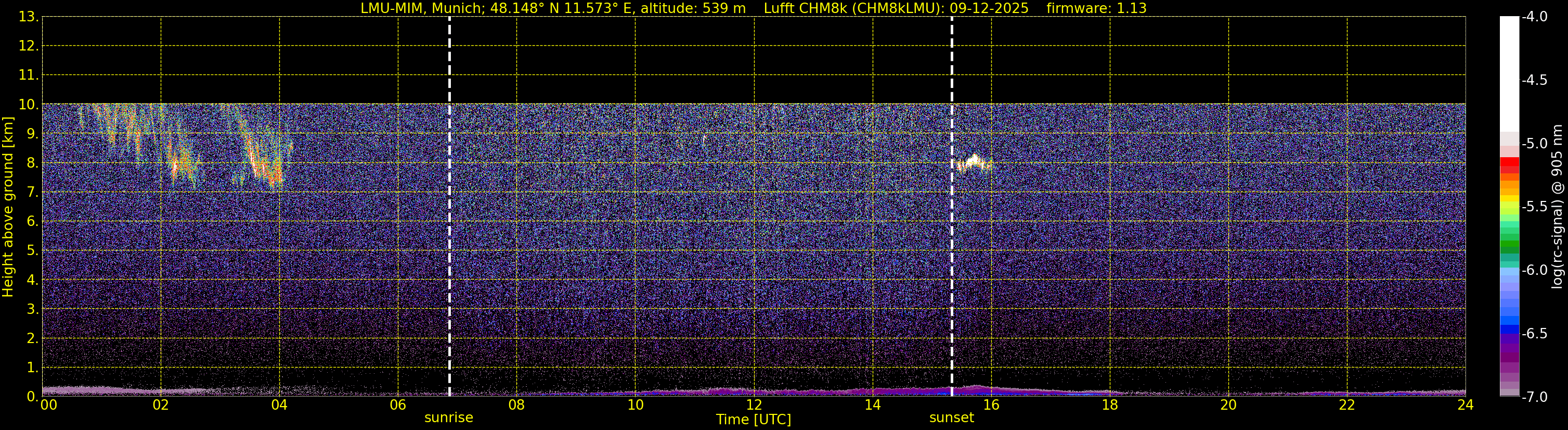The height and width of the screenshot is (430, 1568).
Task: Select the "altitude: 539 m" text in the title
Action: (693, 8)
